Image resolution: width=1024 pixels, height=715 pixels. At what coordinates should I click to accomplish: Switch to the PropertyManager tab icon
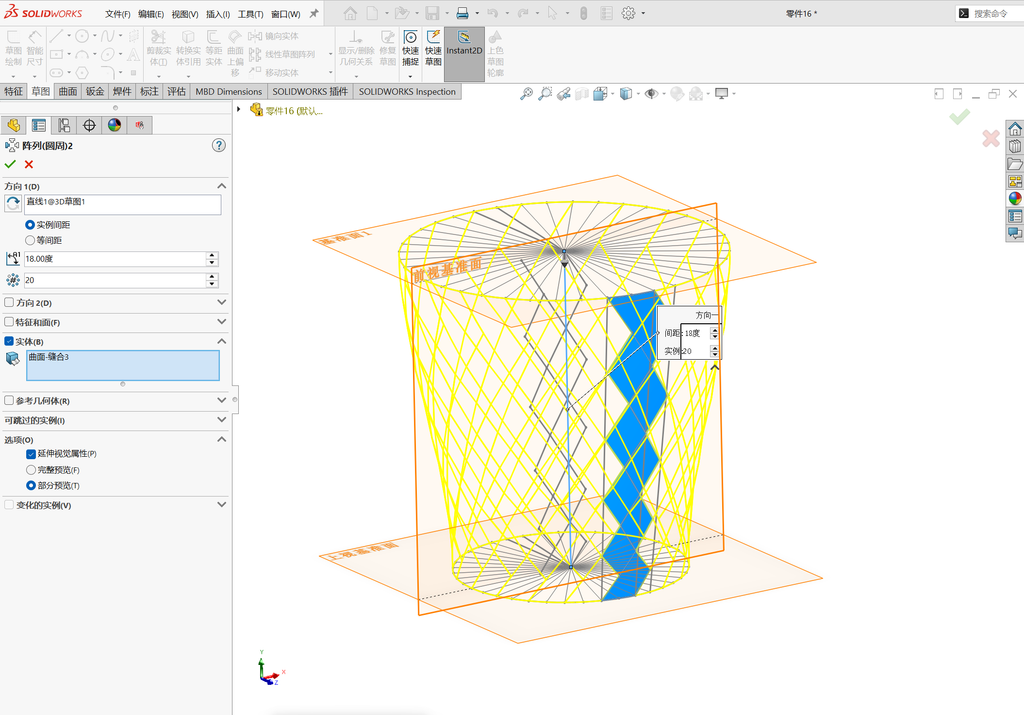pyautogui.click(x=39, y=125)
